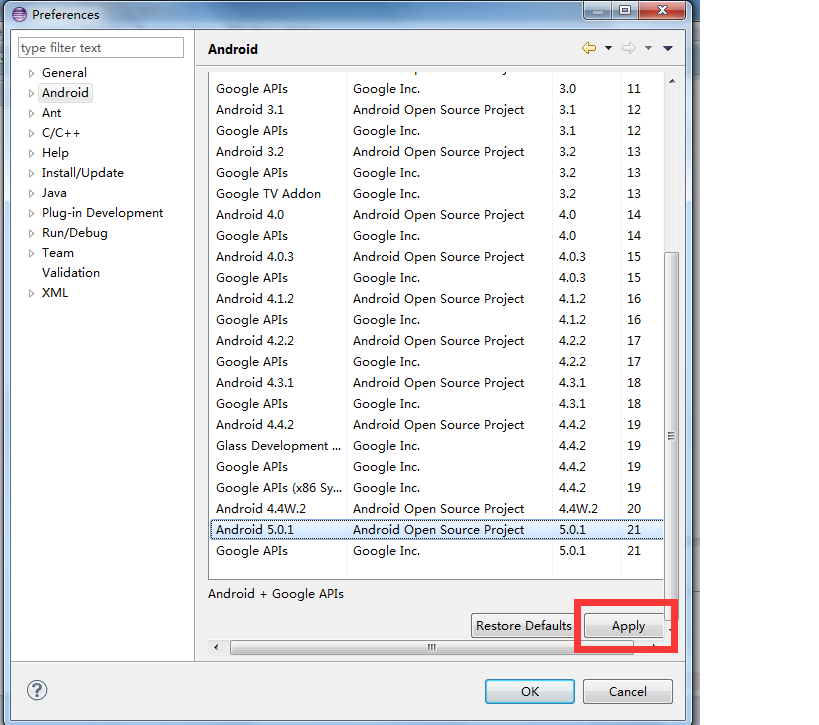The height and width of the screenshot is (725, 819).
Task: Click the help question mark icon
Action: [x=37, y=690]
